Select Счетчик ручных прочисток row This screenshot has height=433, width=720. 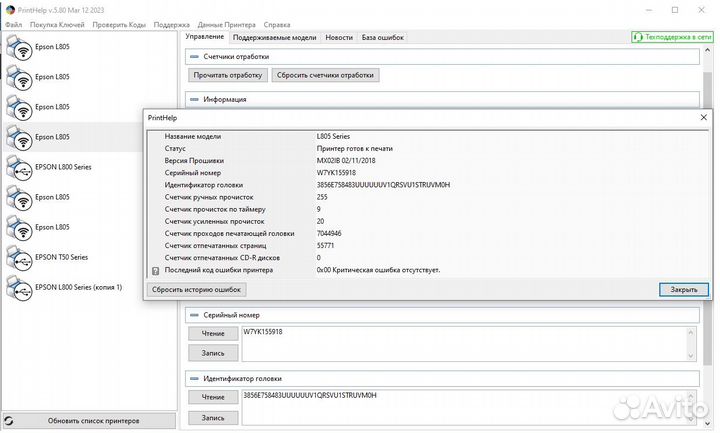(428, 197)
